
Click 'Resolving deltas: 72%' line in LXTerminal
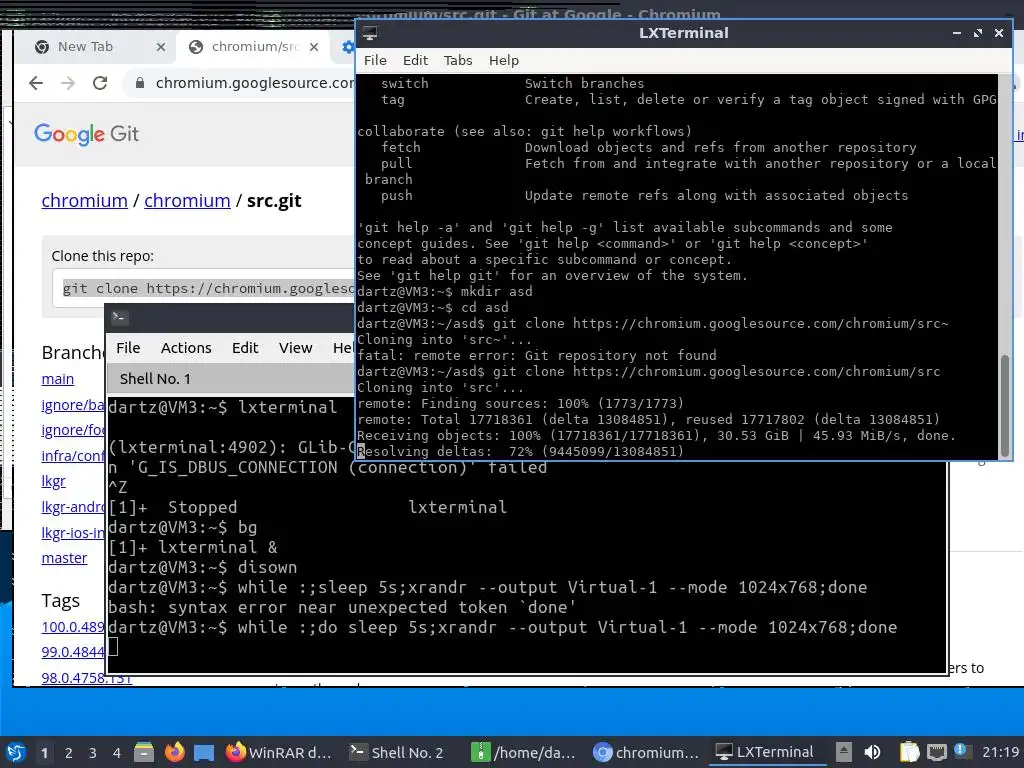[520, 451]
